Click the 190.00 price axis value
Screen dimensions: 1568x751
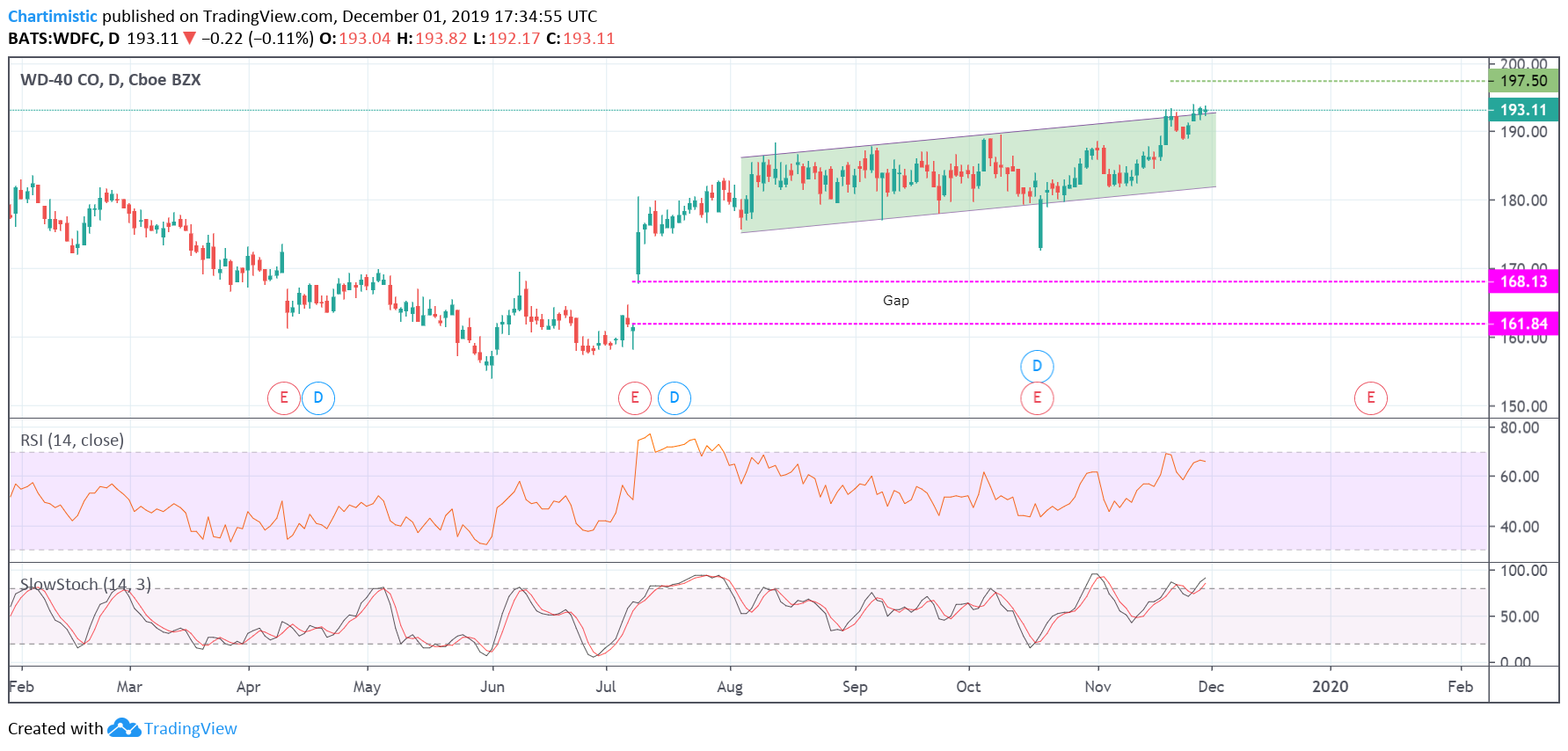pyautogui.click(x=1524, y=132)
